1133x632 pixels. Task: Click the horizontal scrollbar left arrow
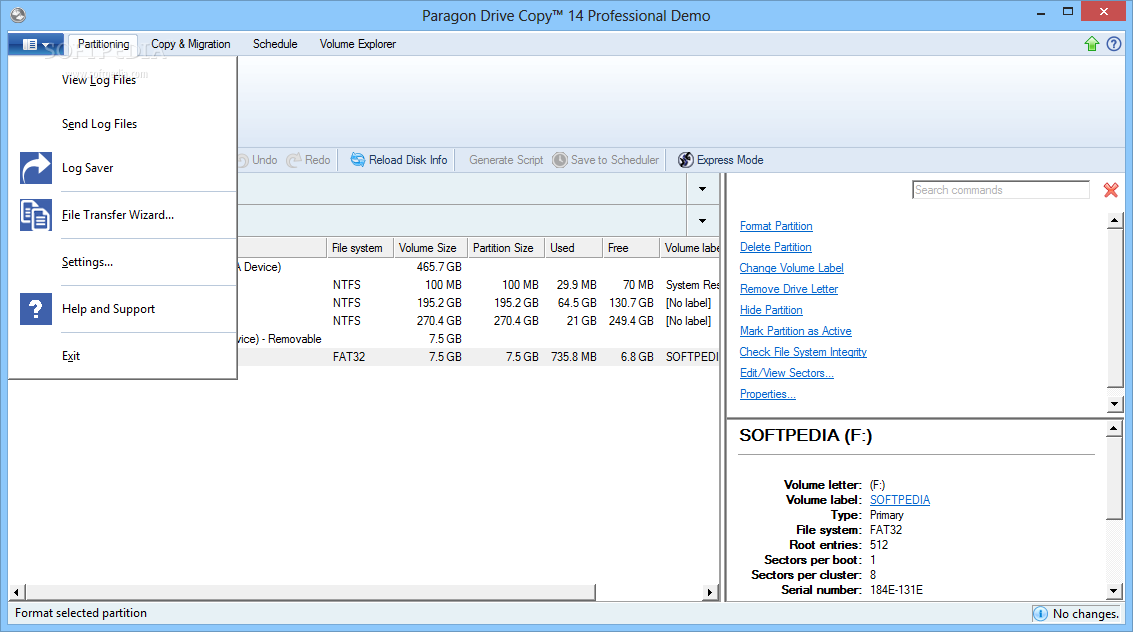click(17, 592)
